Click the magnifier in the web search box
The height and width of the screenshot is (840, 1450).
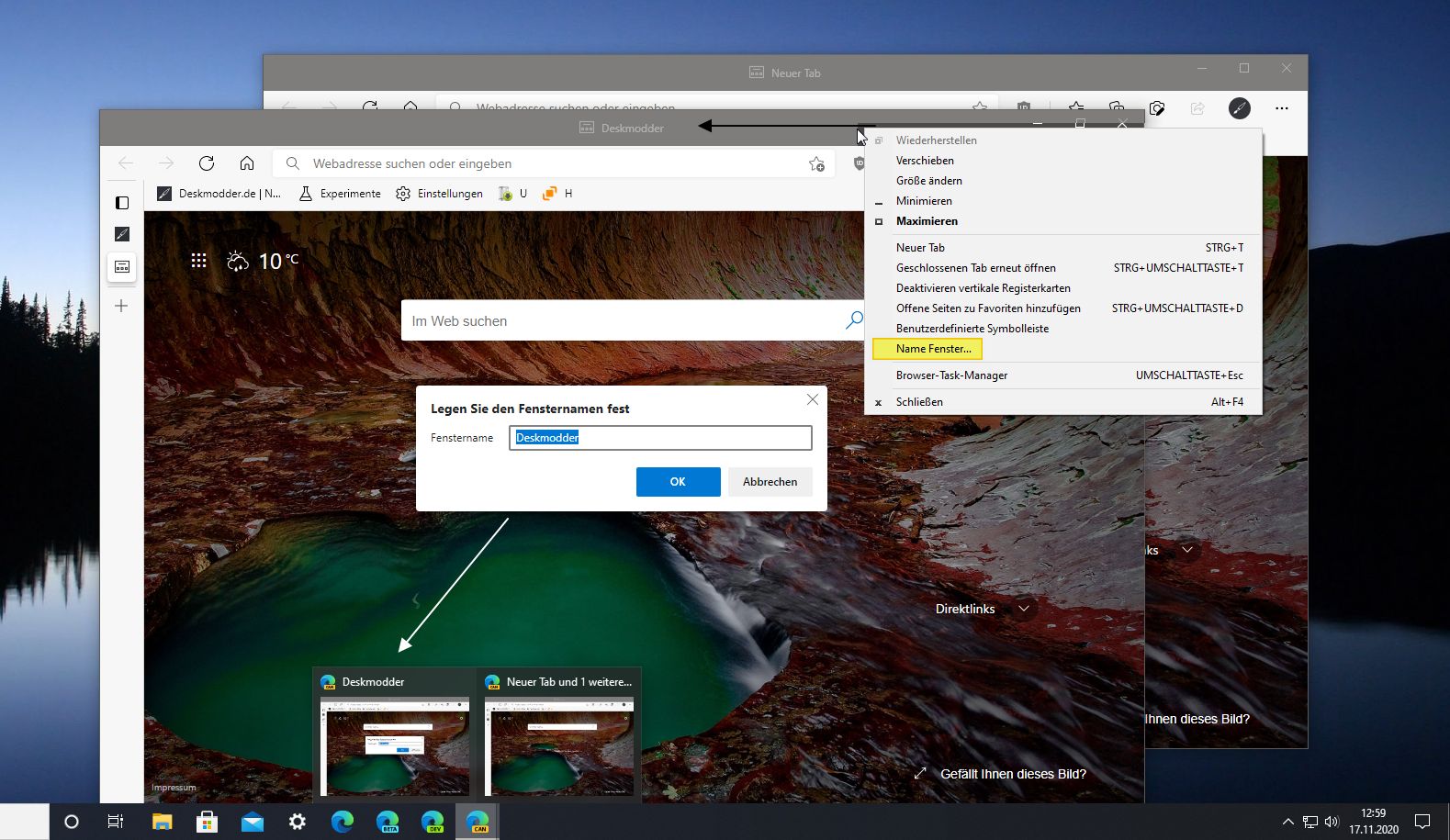coord(854,320)
